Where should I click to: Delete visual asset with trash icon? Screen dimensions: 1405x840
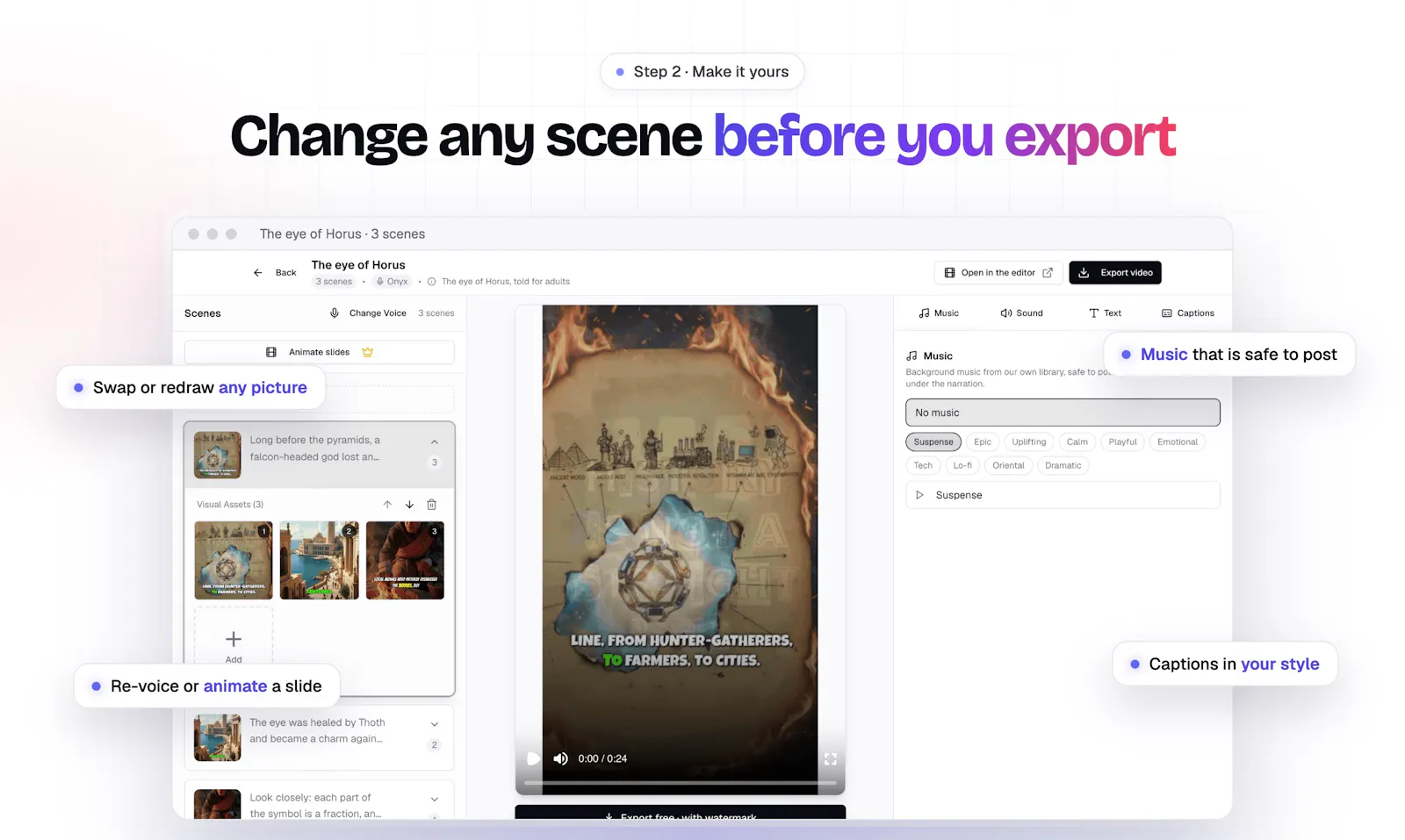point(432,505)
